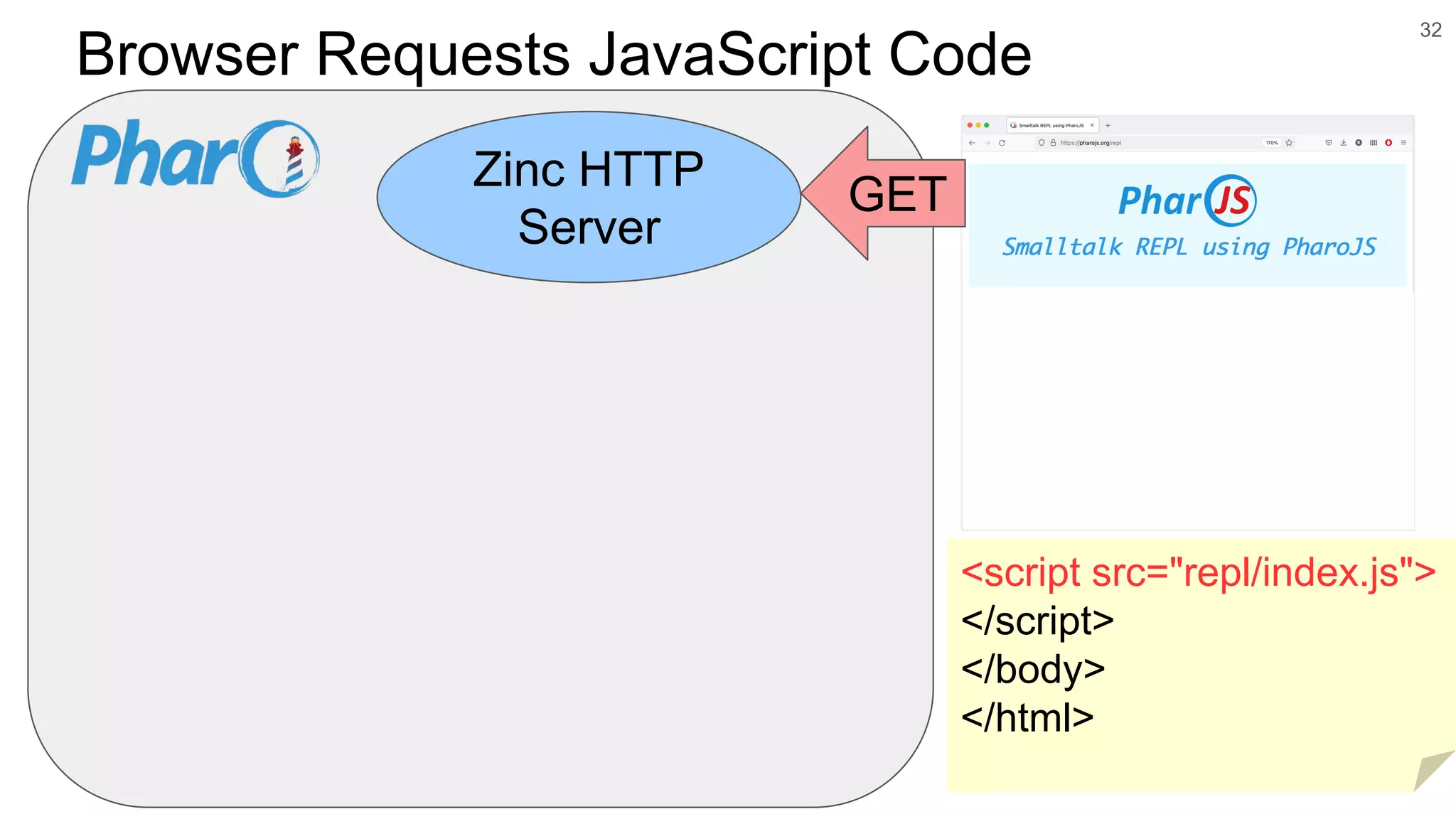
Task: Bookmark page with the star icon
Action: coord(1289,143)
